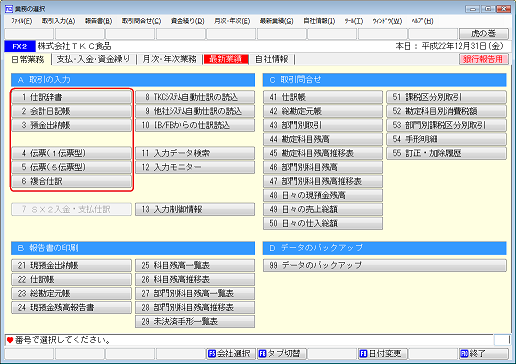Open 43 部門別取引

coord(323,125)
